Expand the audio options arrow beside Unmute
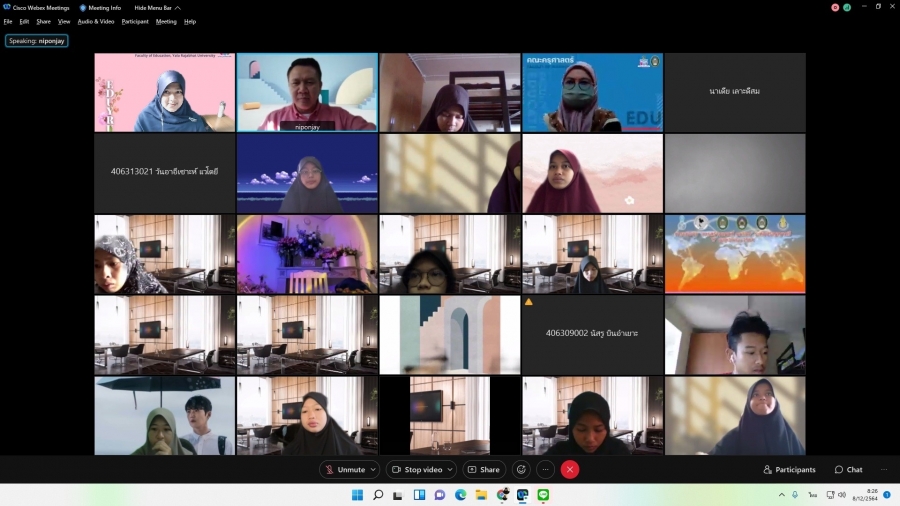This screenshot has height=506, width=900. (374, 469)
